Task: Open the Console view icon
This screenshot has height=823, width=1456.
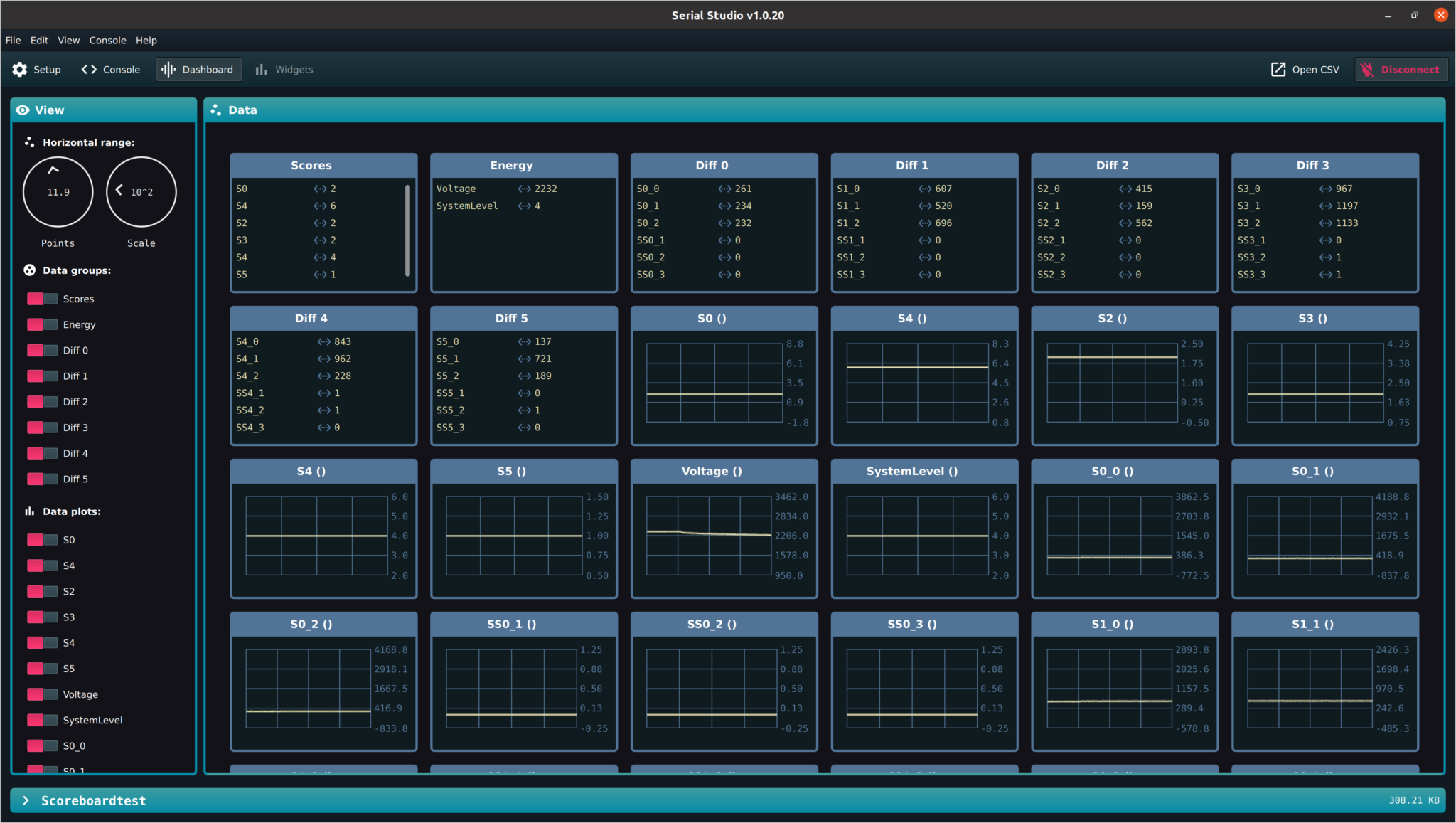Action: tap(90, 69)
